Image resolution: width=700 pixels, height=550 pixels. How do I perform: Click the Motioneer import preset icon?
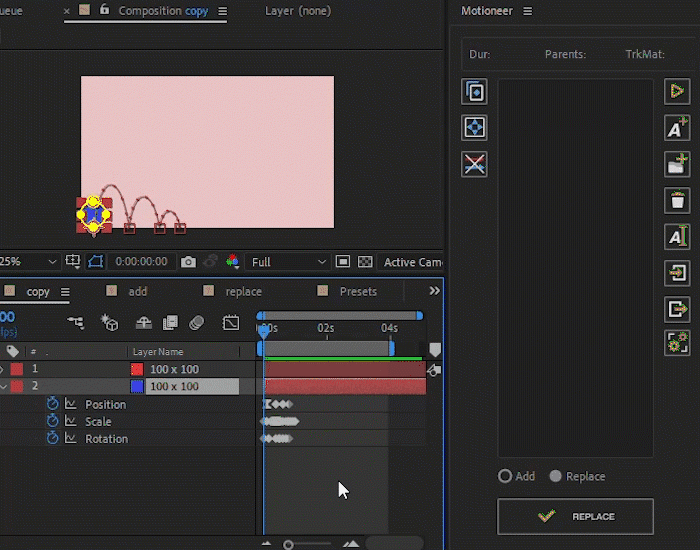[x=677, y=272]
